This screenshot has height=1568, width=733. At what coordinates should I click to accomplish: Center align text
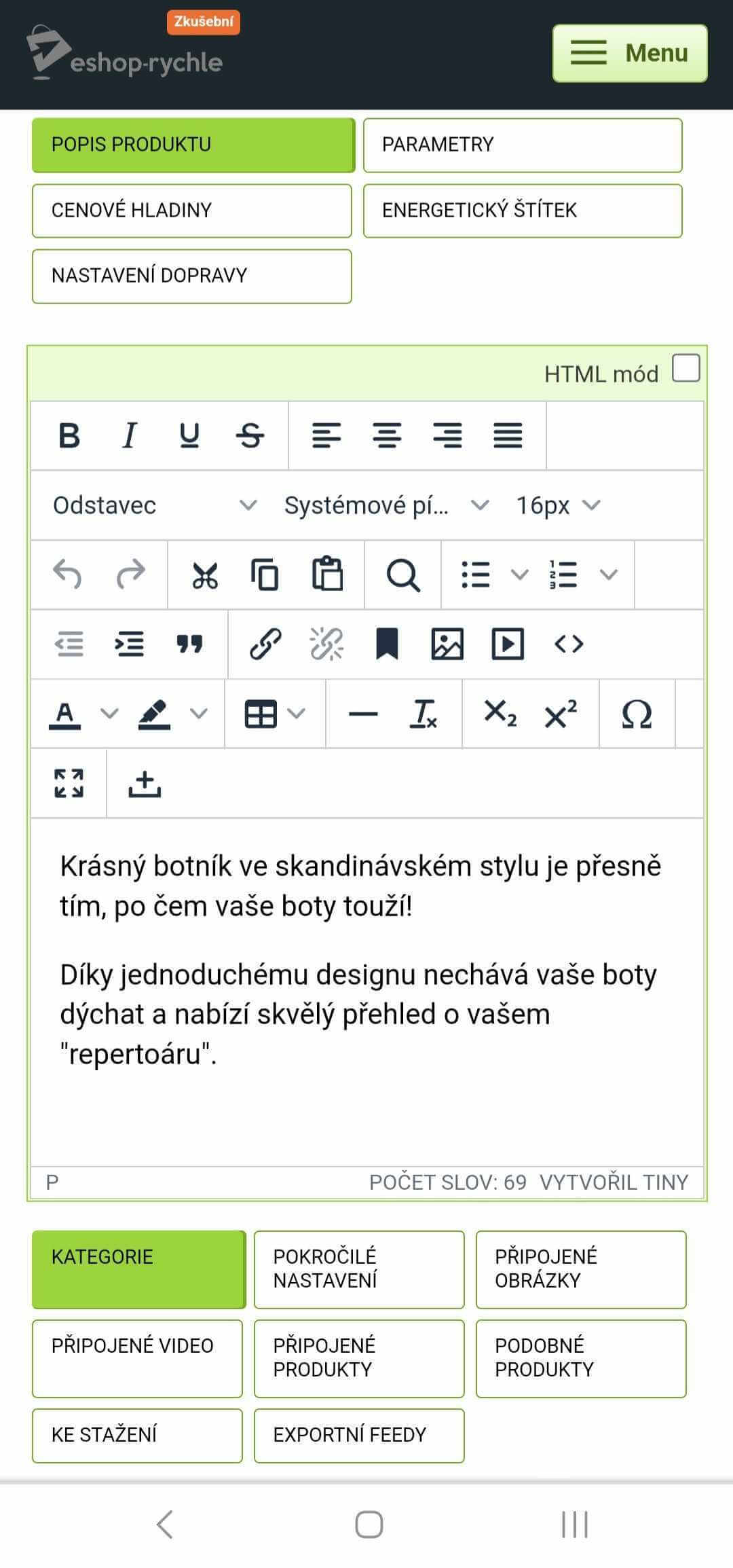pyautogui.click(x=387, y=435)
